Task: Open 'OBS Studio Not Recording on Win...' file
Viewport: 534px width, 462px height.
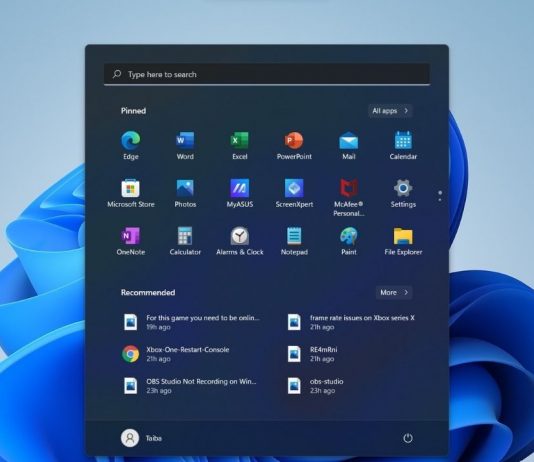Action: point(191,386)
